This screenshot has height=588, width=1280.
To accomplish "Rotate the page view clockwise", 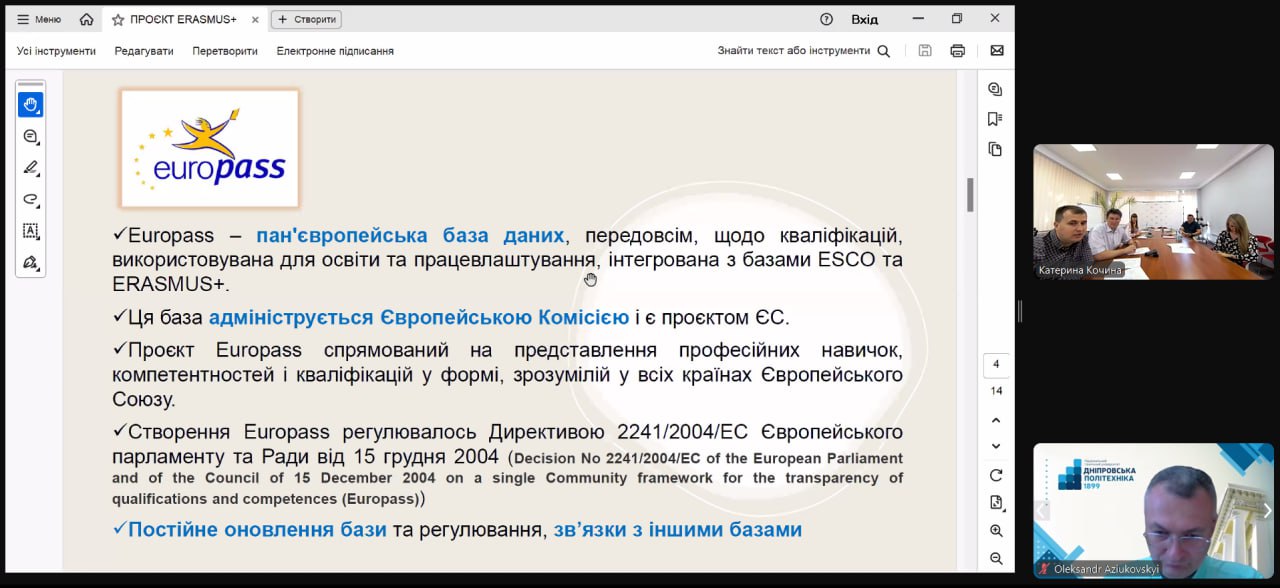I will (996, 475).
